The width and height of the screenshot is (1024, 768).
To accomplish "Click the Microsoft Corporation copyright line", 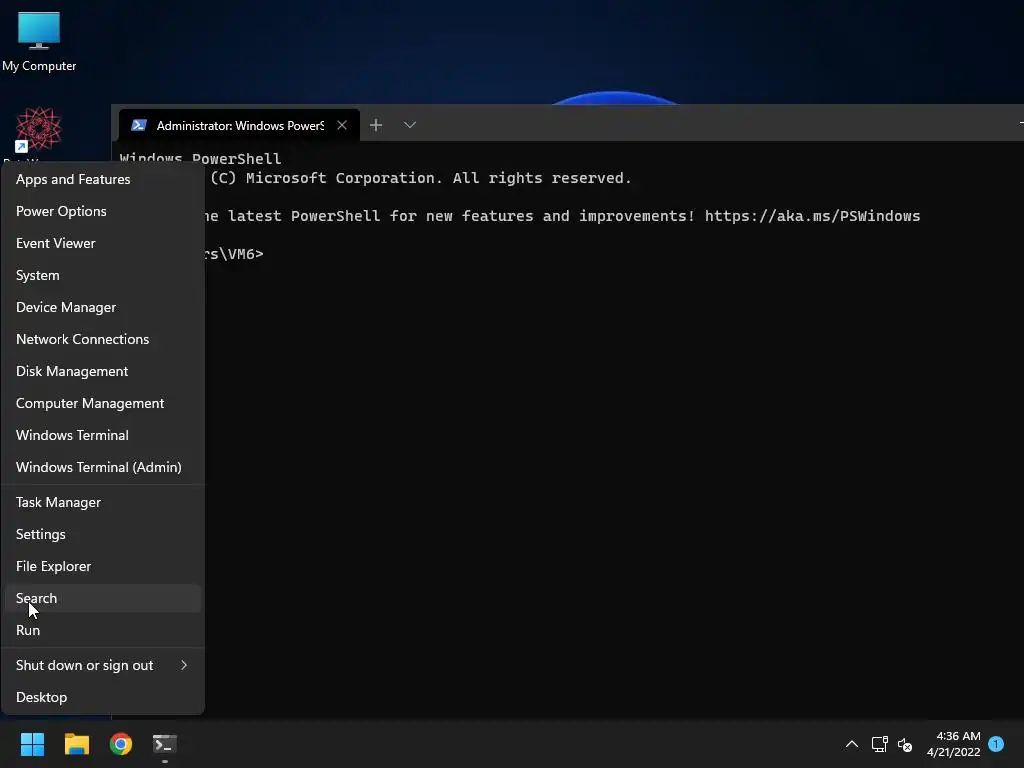I will [x=421, y=178].
